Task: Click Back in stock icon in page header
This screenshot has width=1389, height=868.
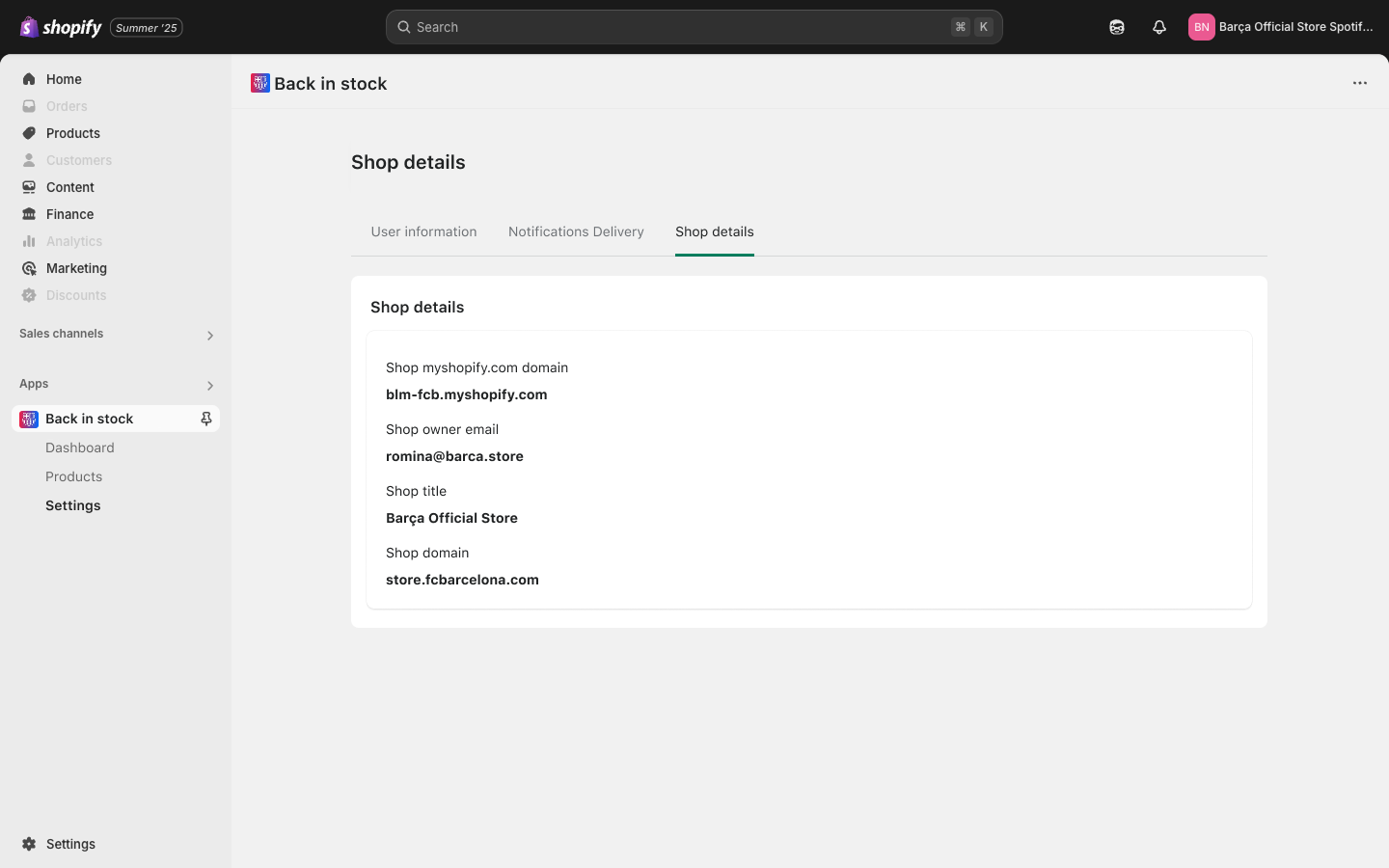Action: point(260,83)
